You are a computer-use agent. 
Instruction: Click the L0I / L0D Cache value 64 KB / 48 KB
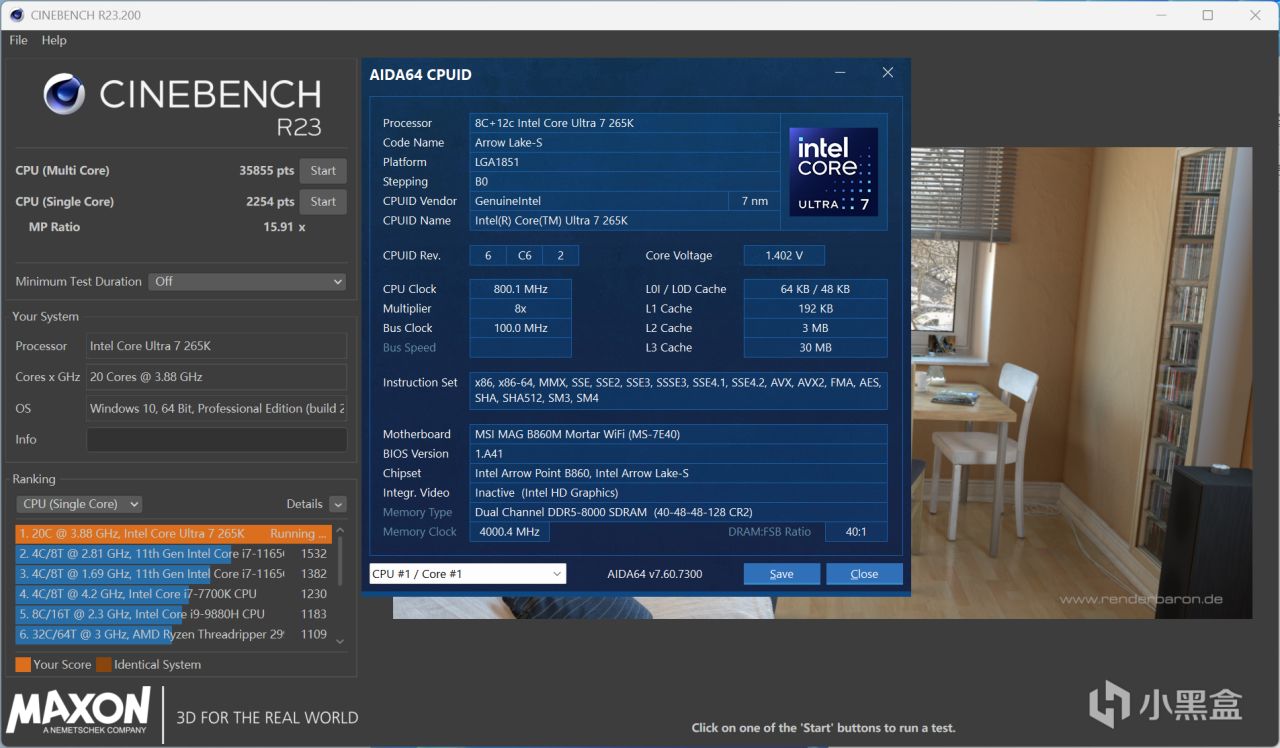point(815,289)
